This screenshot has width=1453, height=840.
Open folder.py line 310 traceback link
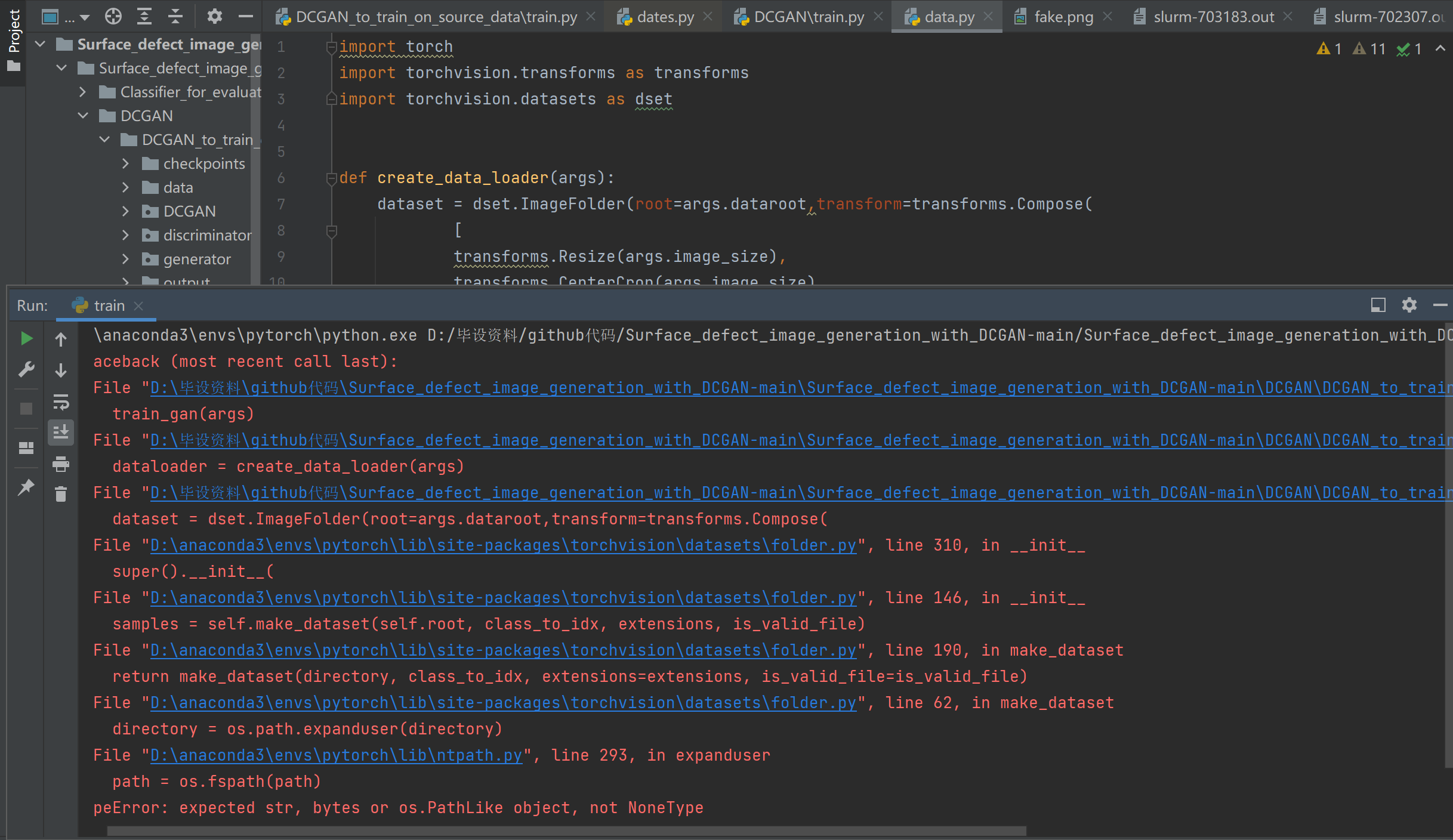coord(502,545)
